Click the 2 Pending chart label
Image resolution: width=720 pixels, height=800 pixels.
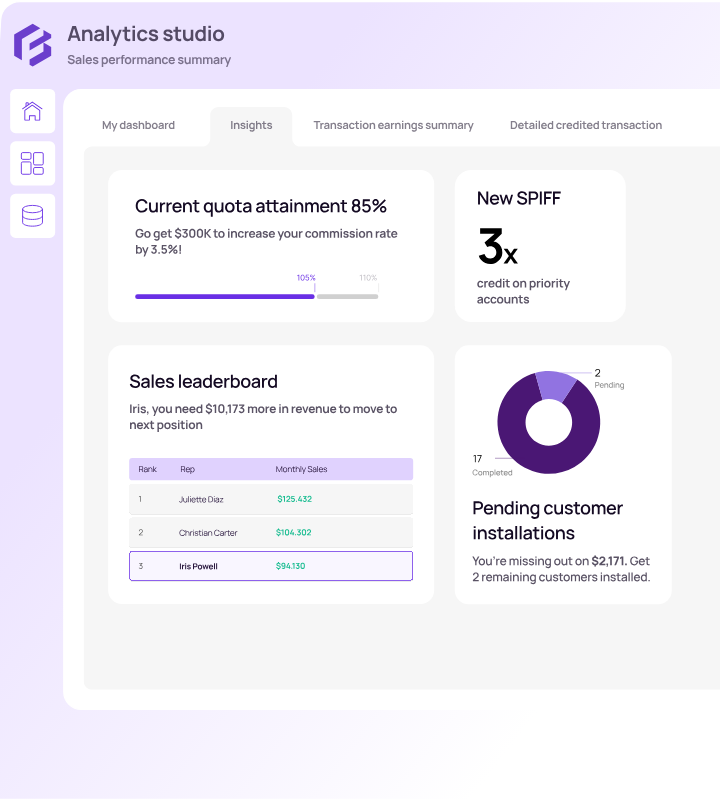click(609, 379)
